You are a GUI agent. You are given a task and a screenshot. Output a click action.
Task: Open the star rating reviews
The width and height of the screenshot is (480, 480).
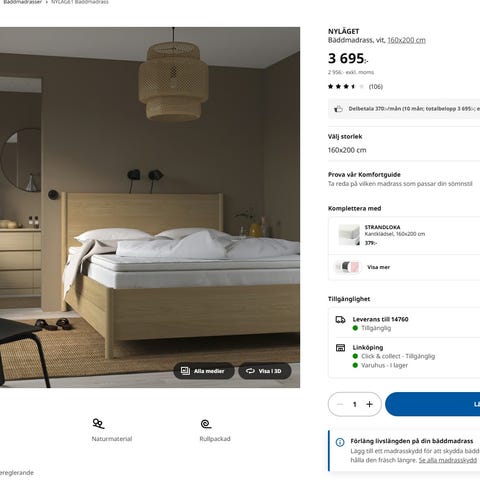click(355, 87)
